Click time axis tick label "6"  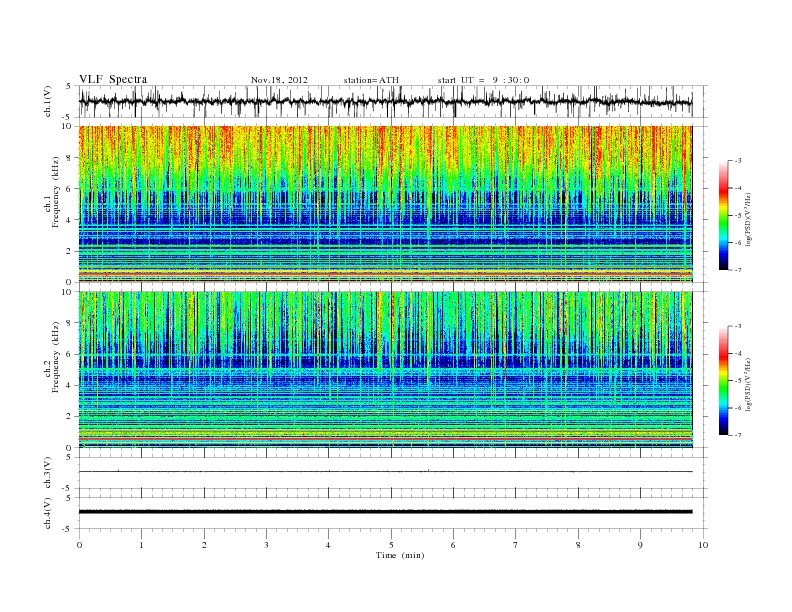(x=453, y=545)
